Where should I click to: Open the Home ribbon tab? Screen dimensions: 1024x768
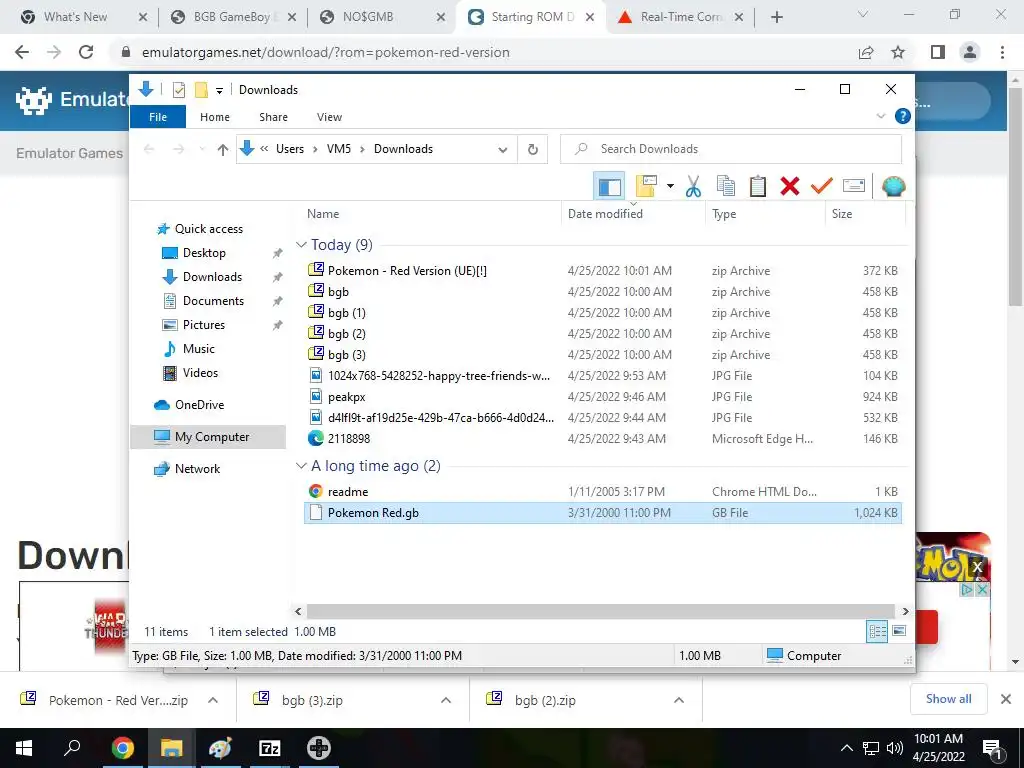(x=215, y=117)
